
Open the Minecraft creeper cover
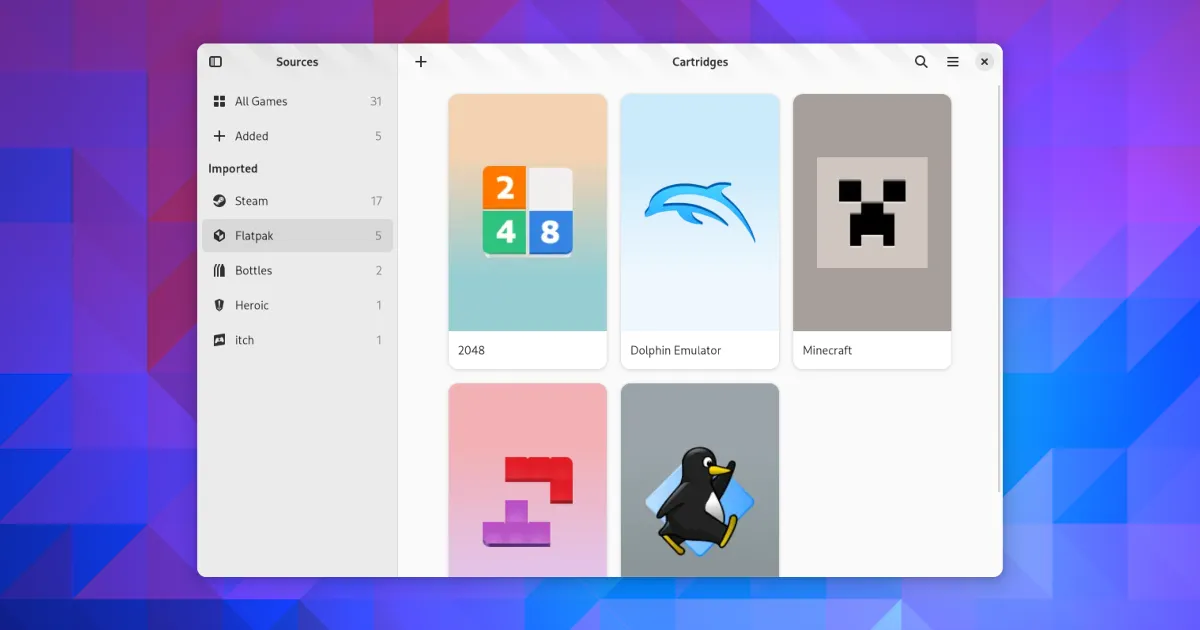point(871,213)
